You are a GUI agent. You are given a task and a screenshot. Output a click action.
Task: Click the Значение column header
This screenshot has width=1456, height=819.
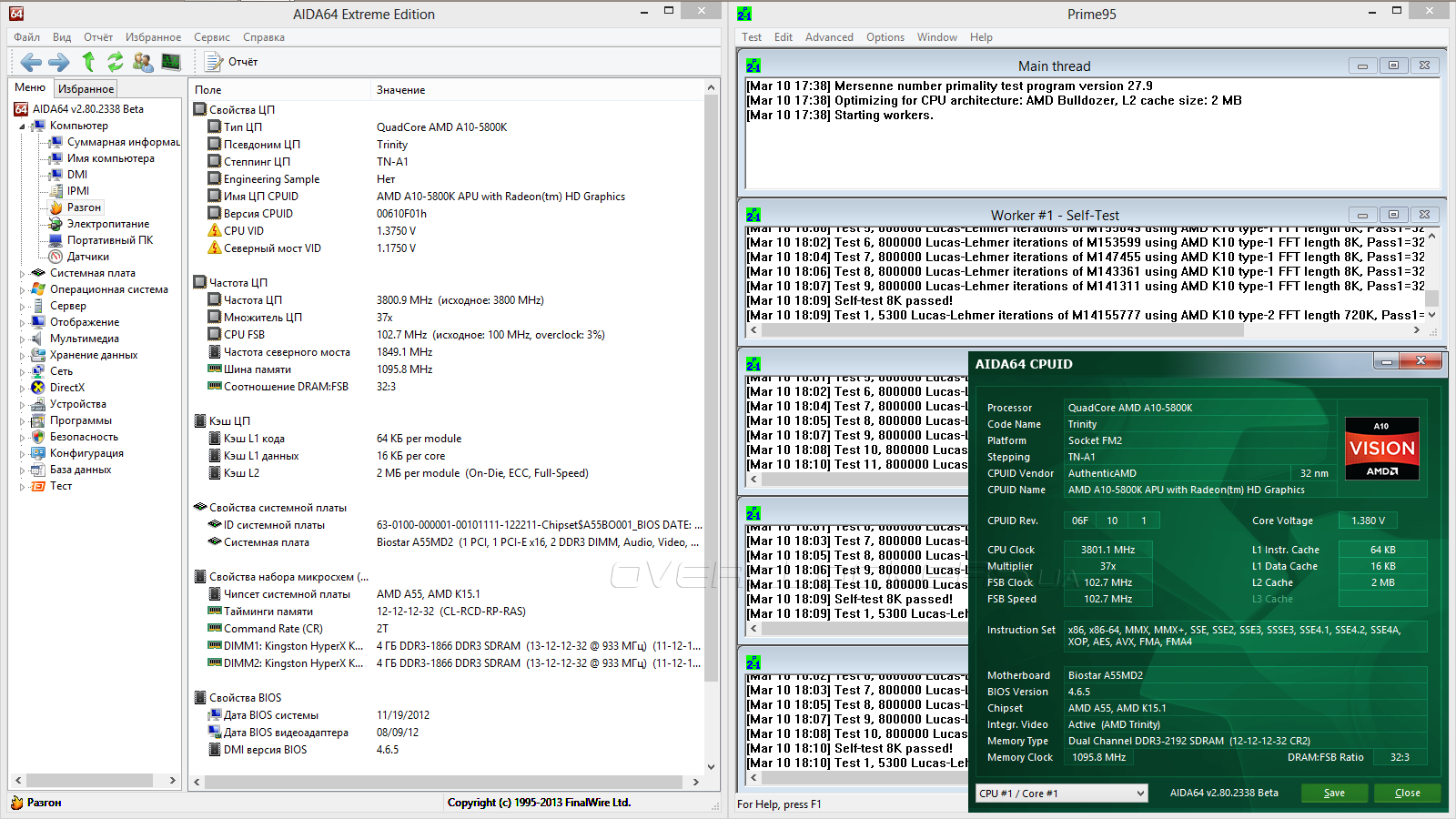coord(401,90)
